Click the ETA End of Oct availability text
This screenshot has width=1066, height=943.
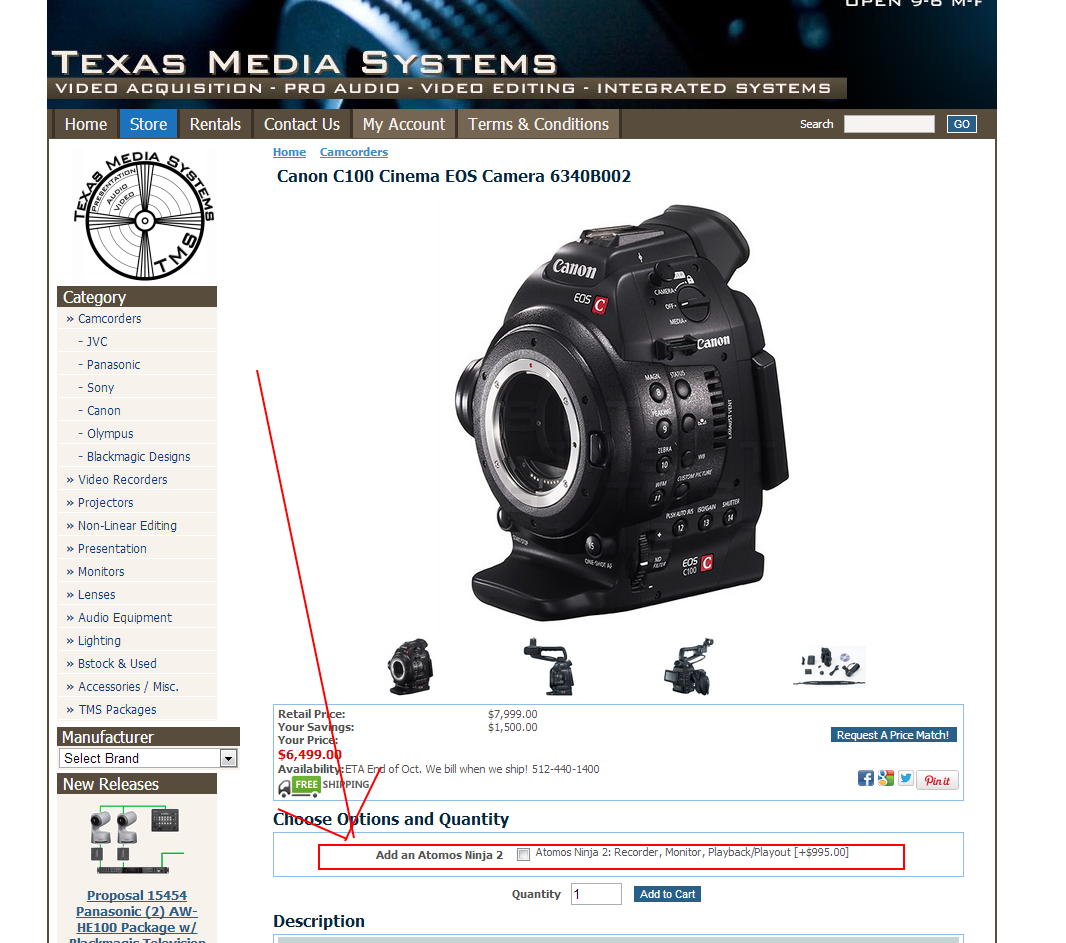(472, 770)
